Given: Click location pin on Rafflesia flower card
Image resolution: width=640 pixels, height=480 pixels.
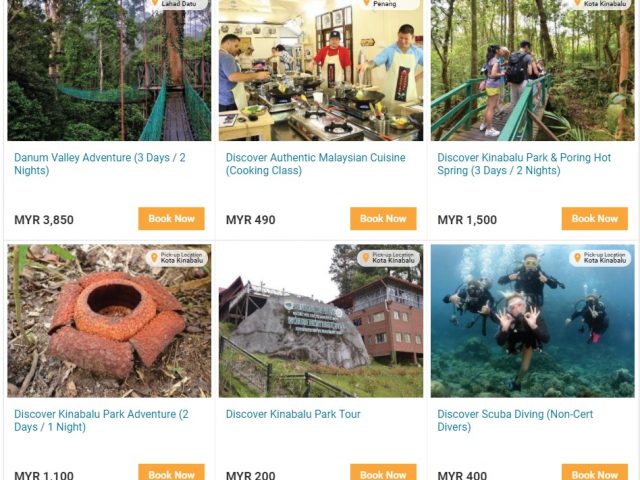Looking at the screenshot, I should point(154,258).
